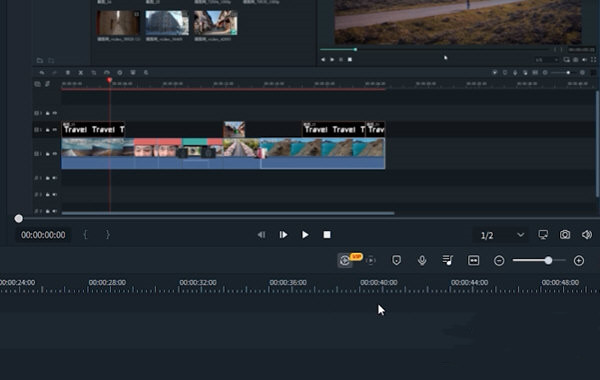Click the new folder icon below media library
This screenshot has width=600, height=380.
coord(40,60)
